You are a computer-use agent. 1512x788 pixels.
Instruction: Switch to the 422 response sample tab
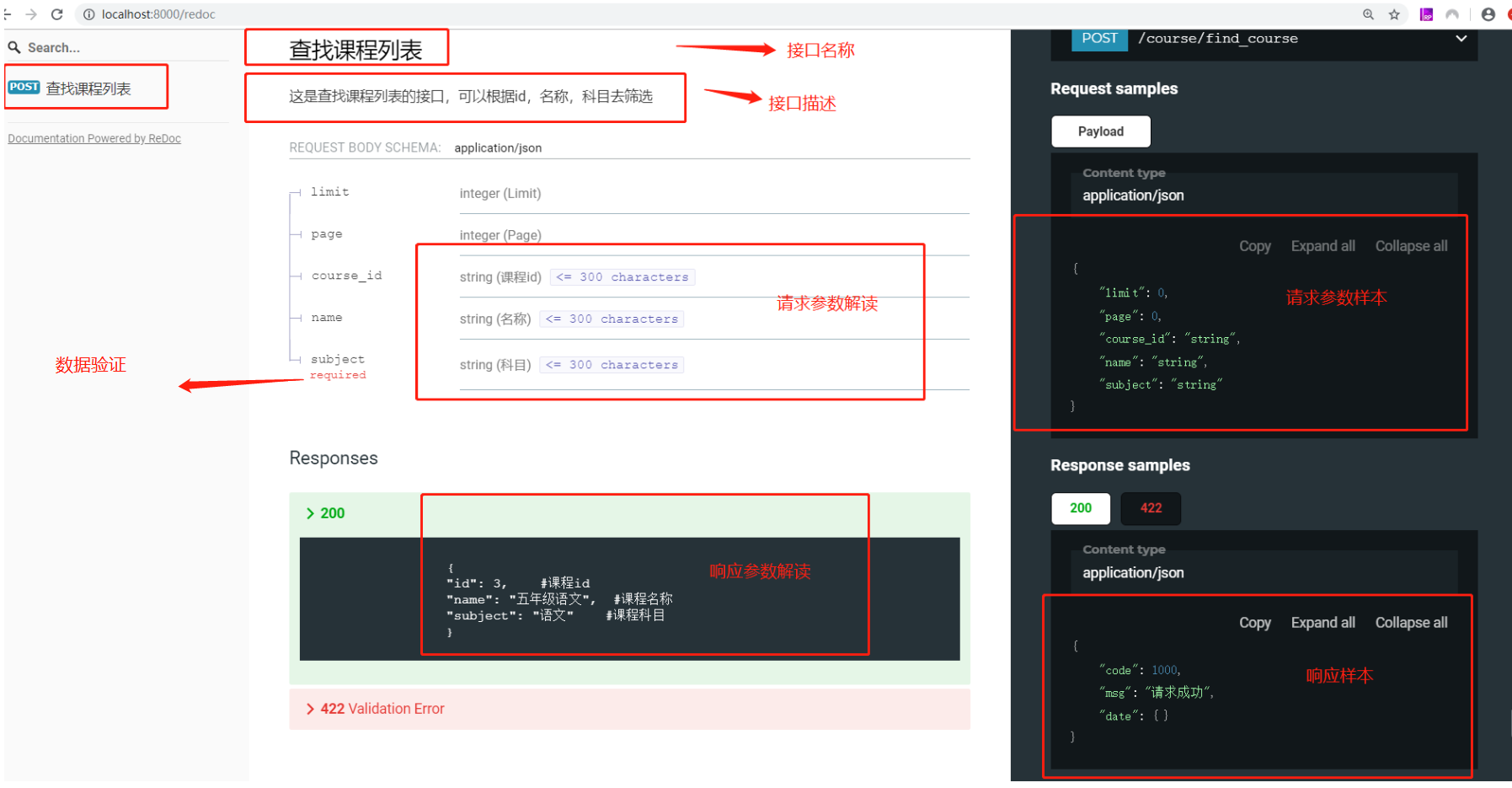[1151, 508]
